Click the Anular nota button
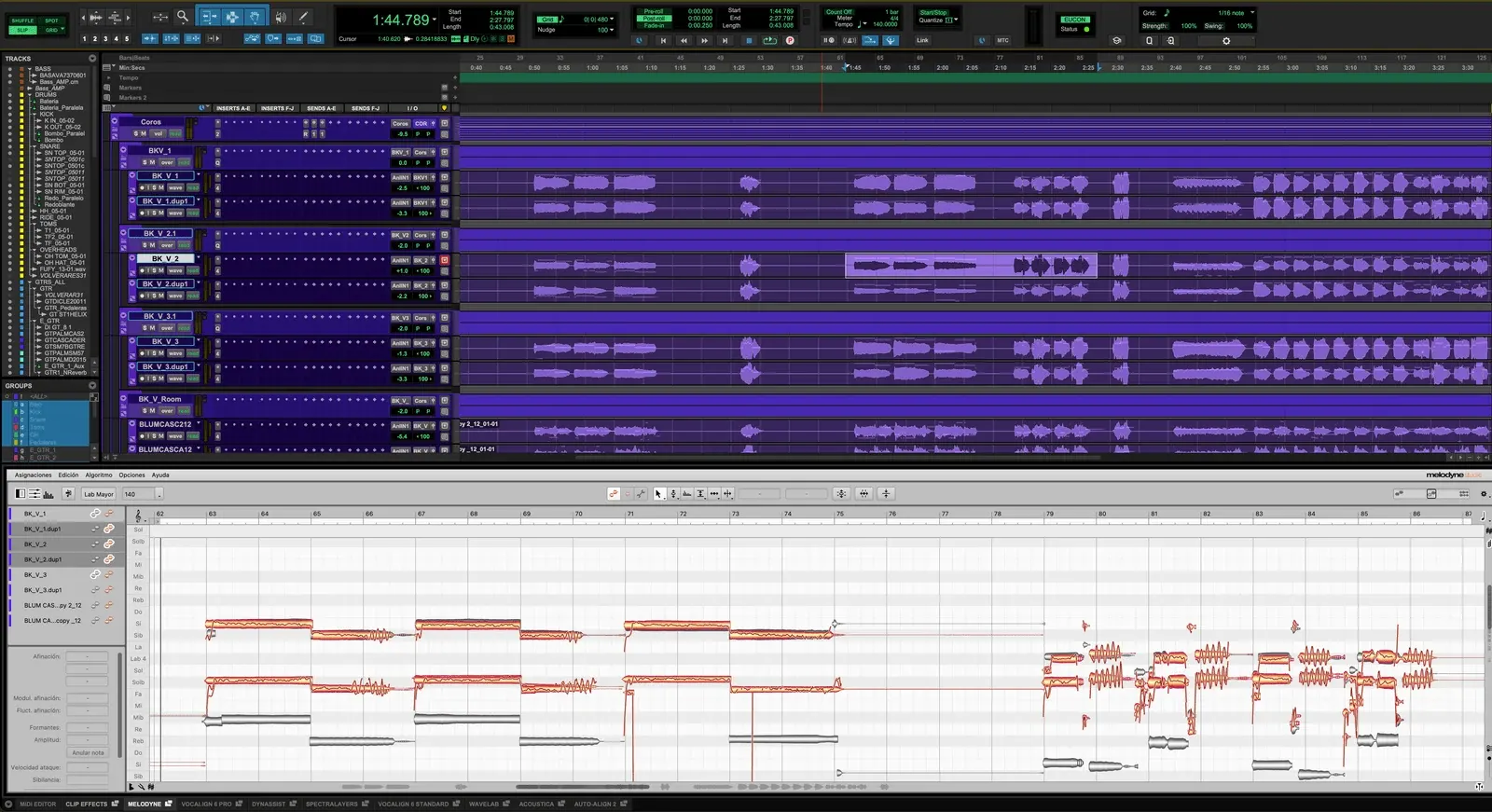 click(x=88, y=752)
